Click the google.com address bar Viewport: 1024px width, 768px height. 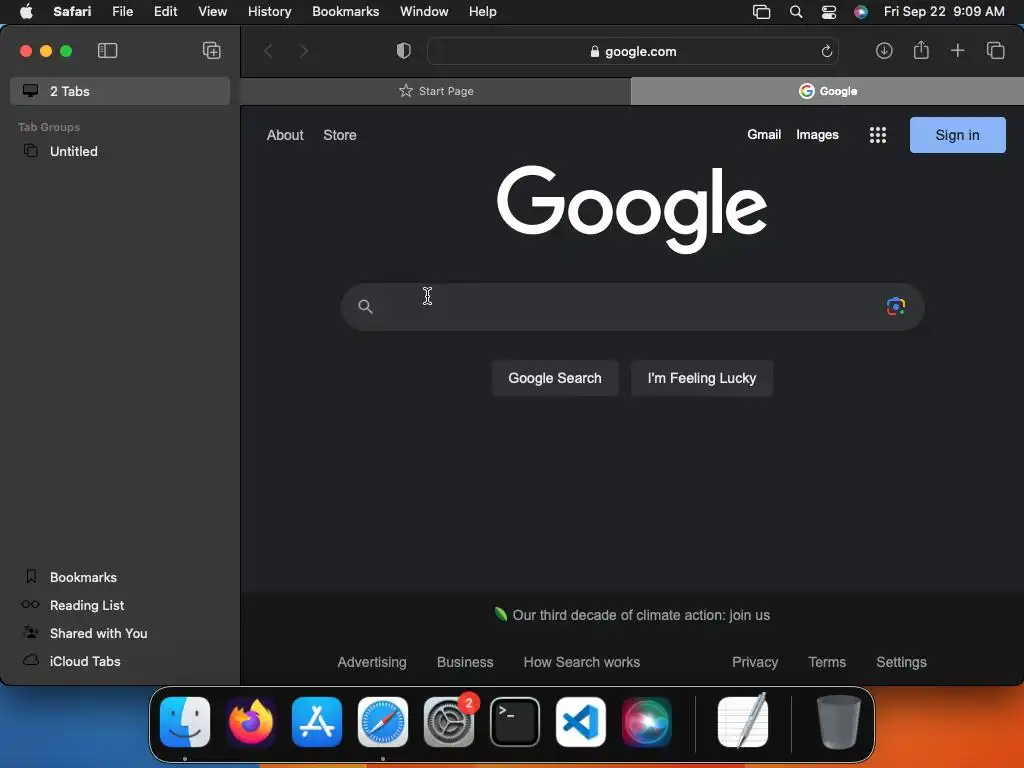point(632,51)
